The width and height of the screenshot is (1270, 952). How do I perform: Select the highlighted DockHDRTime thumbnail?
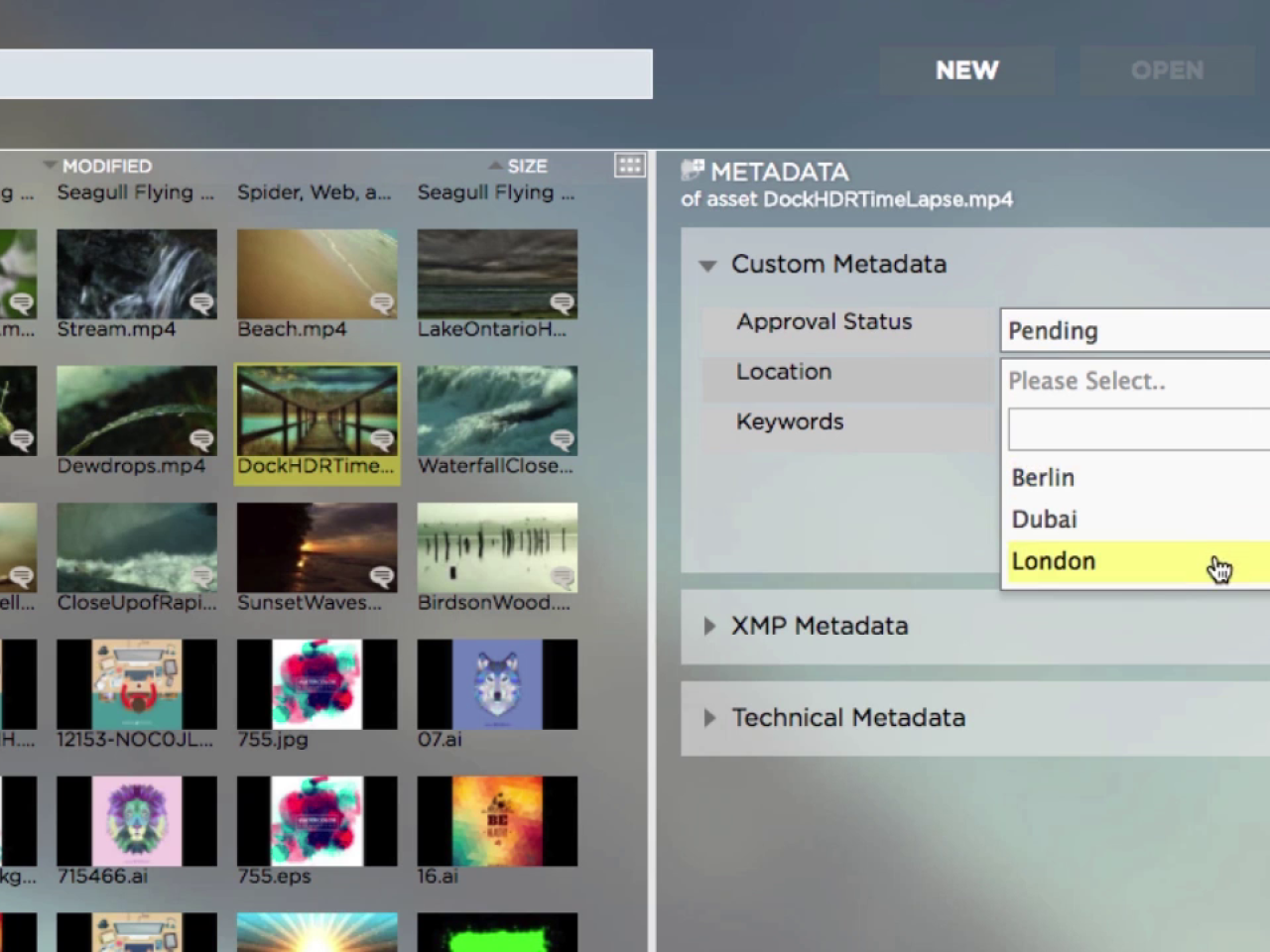tap(317, 411)
